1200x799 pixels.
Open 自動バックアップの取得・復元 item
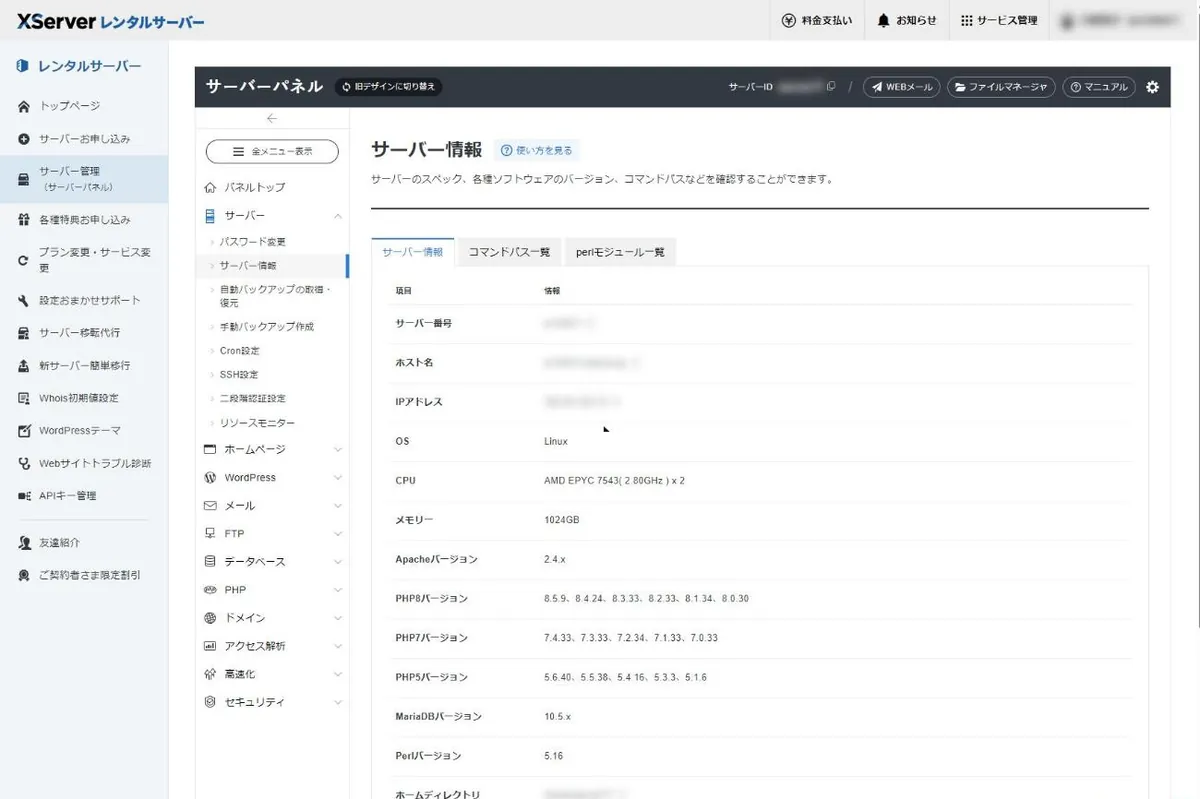[x=275, y=296]
